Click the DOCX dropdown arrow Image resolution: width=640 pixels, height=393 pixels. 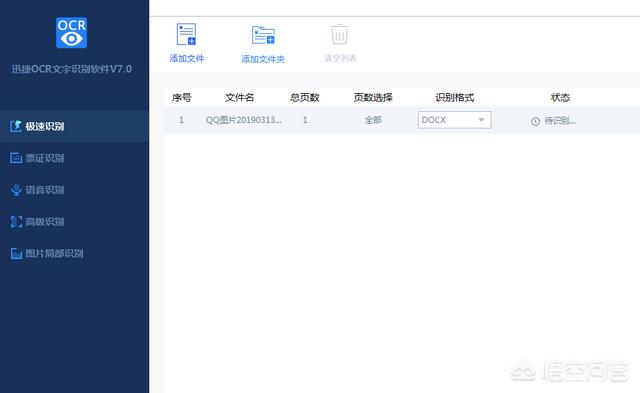pyautogui.click(x=481, y=120)
